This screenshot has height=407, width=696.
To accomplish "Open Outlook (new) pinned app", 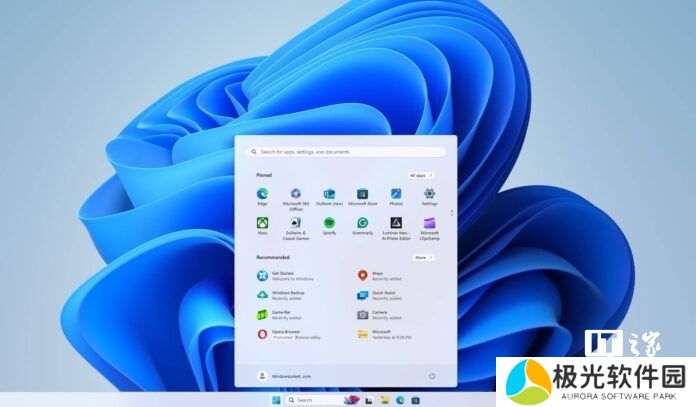I will pos(329,194).
